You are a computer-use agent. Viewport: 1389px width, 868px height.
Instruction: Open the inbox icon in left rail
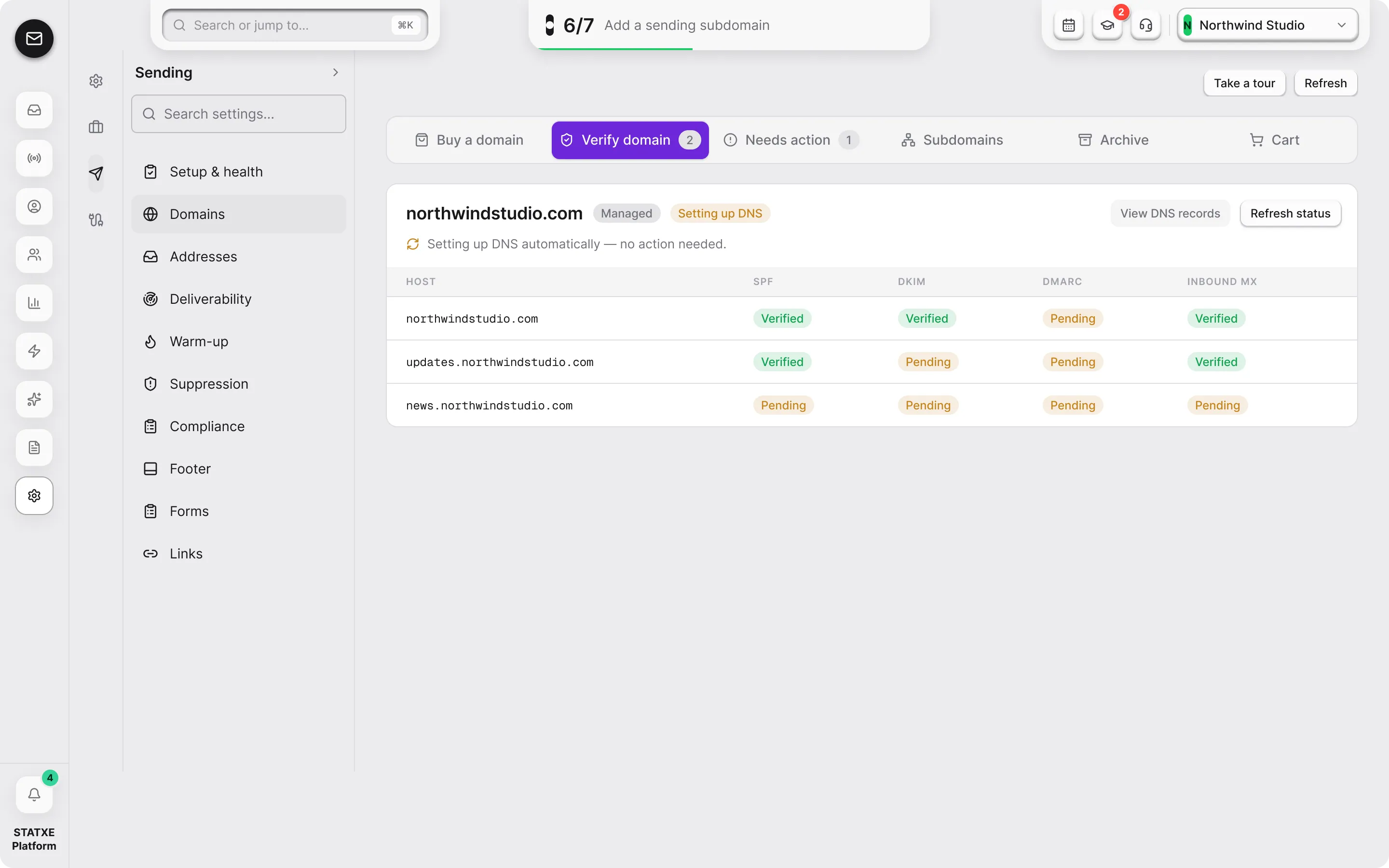tap(34, 109)
